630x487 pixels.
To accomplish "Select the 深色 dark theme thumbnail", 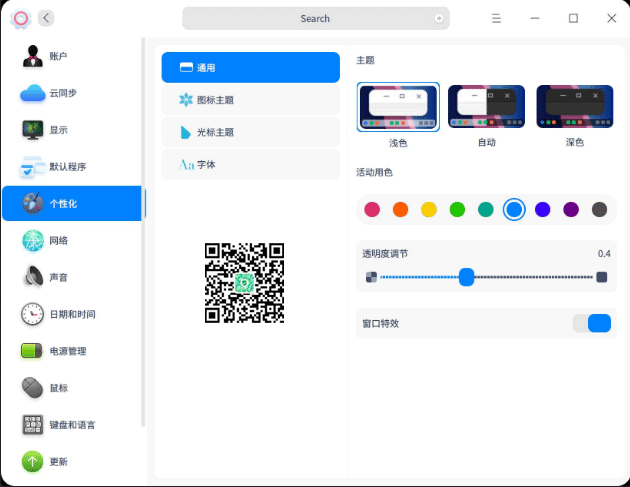I will click(575, 106).
